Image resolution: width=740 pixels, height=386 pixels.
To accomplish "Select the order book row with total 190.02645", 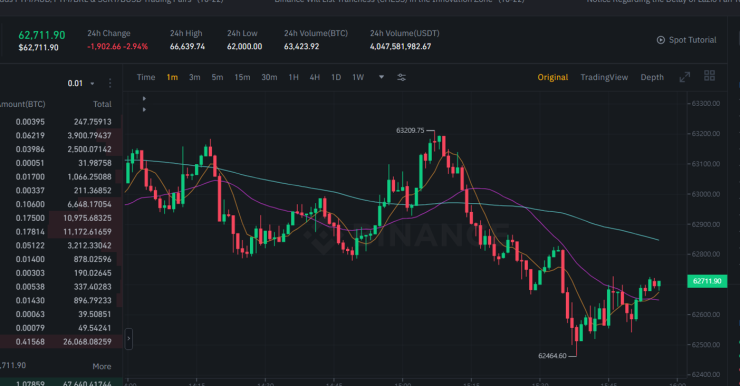I will point(61,273).
